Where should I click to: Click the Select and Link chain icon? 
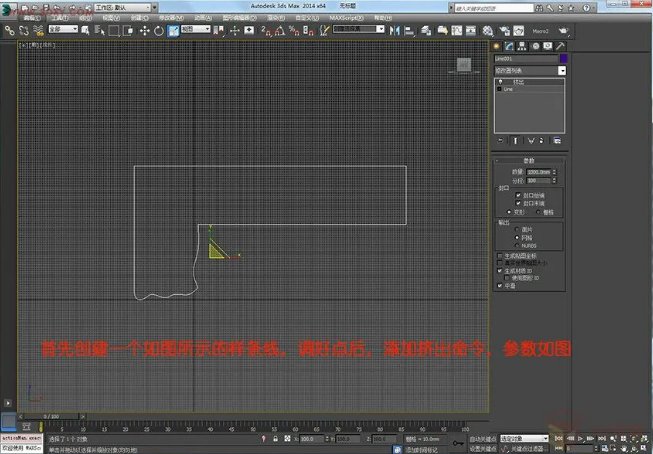[9, 30]
